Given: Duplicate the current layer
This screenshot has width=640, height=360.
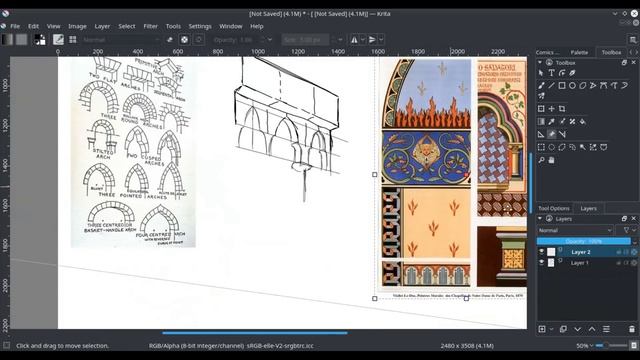Looking at the screenshot, I should [563, 329].
